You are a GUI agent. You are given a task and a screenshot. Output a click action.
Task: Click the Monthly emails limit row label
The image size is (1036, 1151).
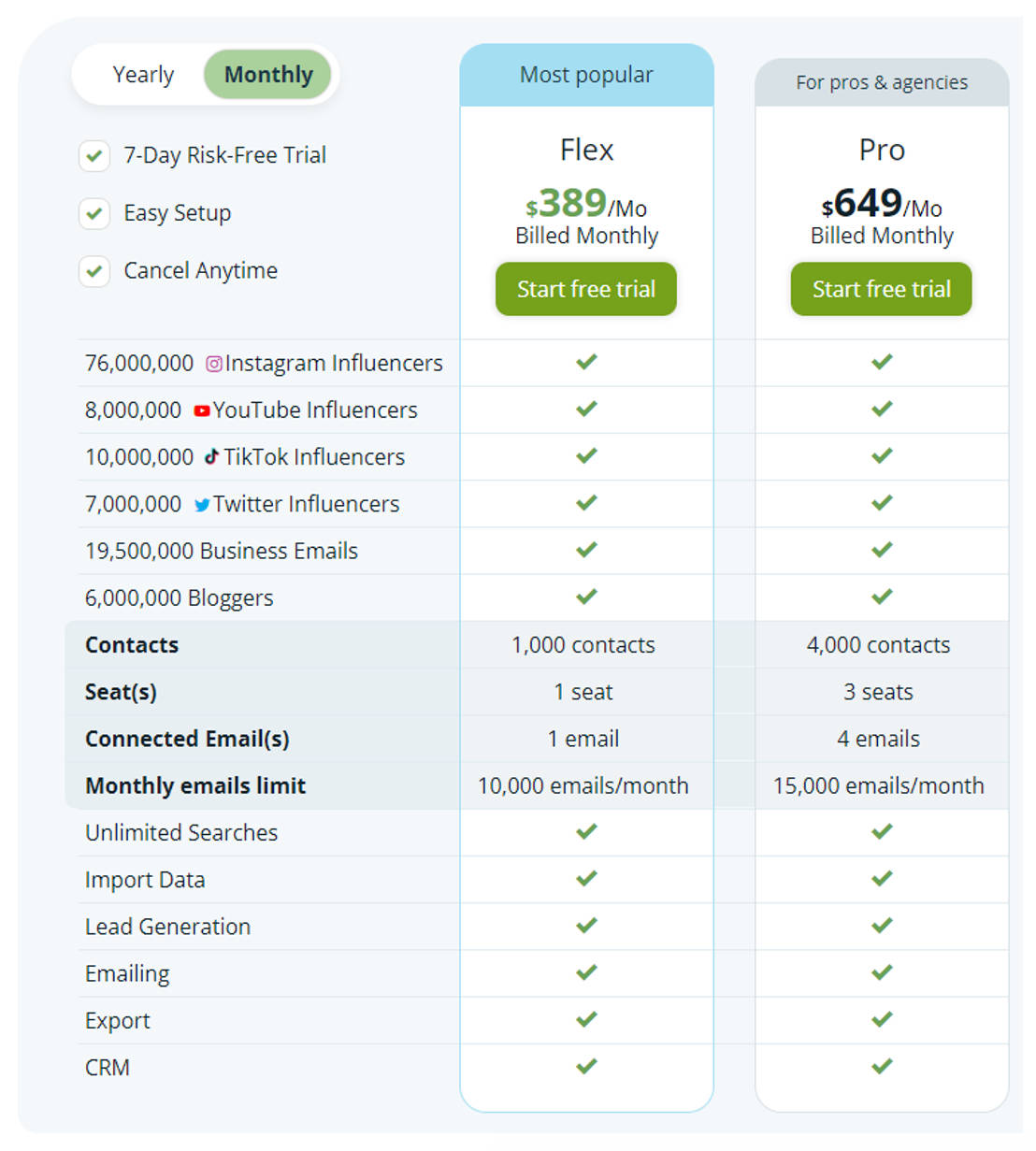coord(195,785)
